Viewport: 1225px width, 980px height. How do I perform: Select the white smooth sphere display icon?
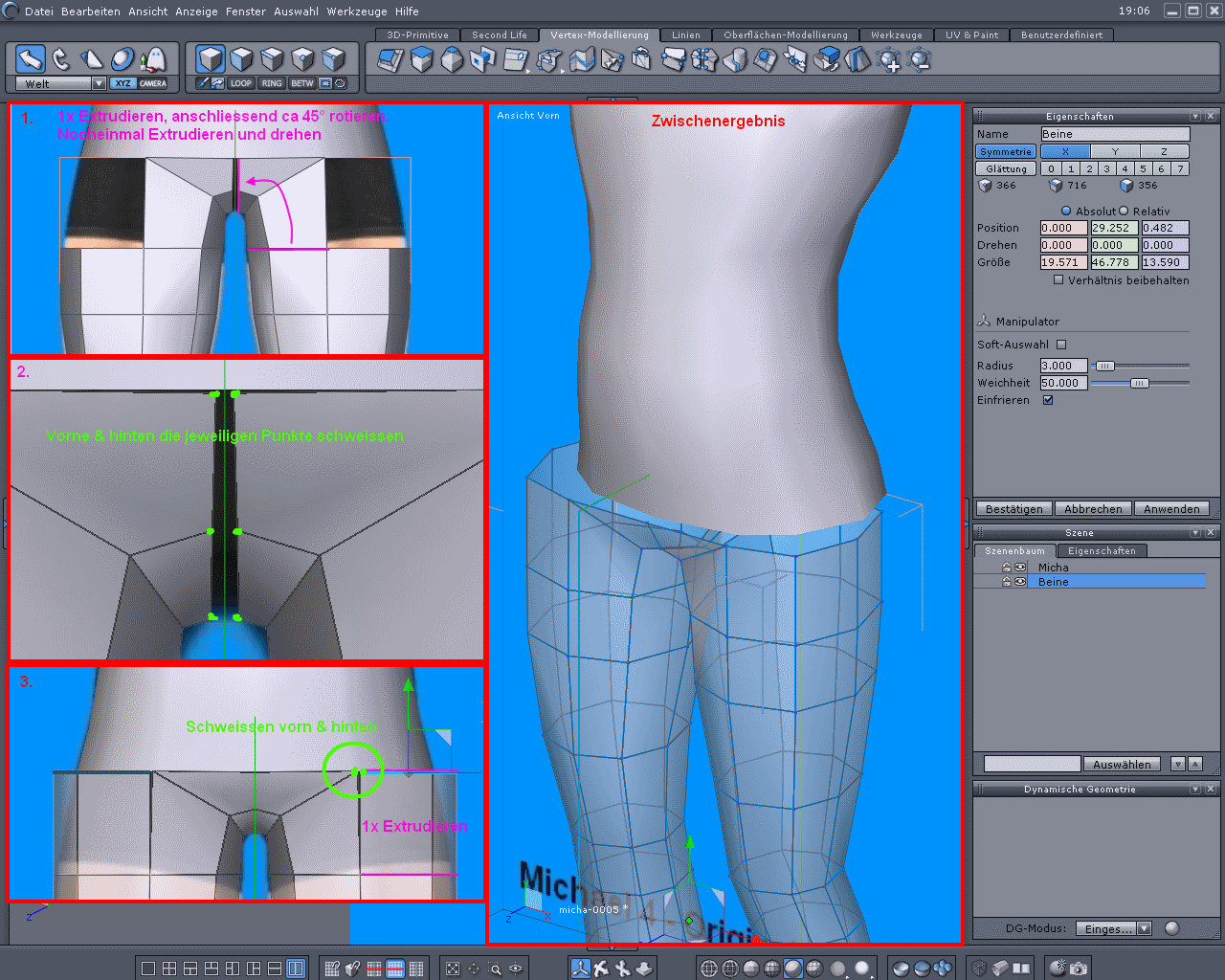tap(862, 969)
